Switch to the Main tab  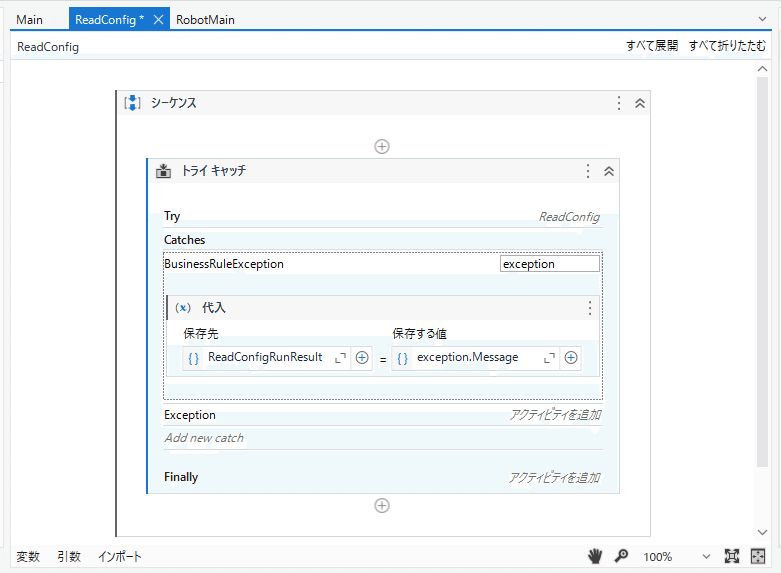pos(29,20)
